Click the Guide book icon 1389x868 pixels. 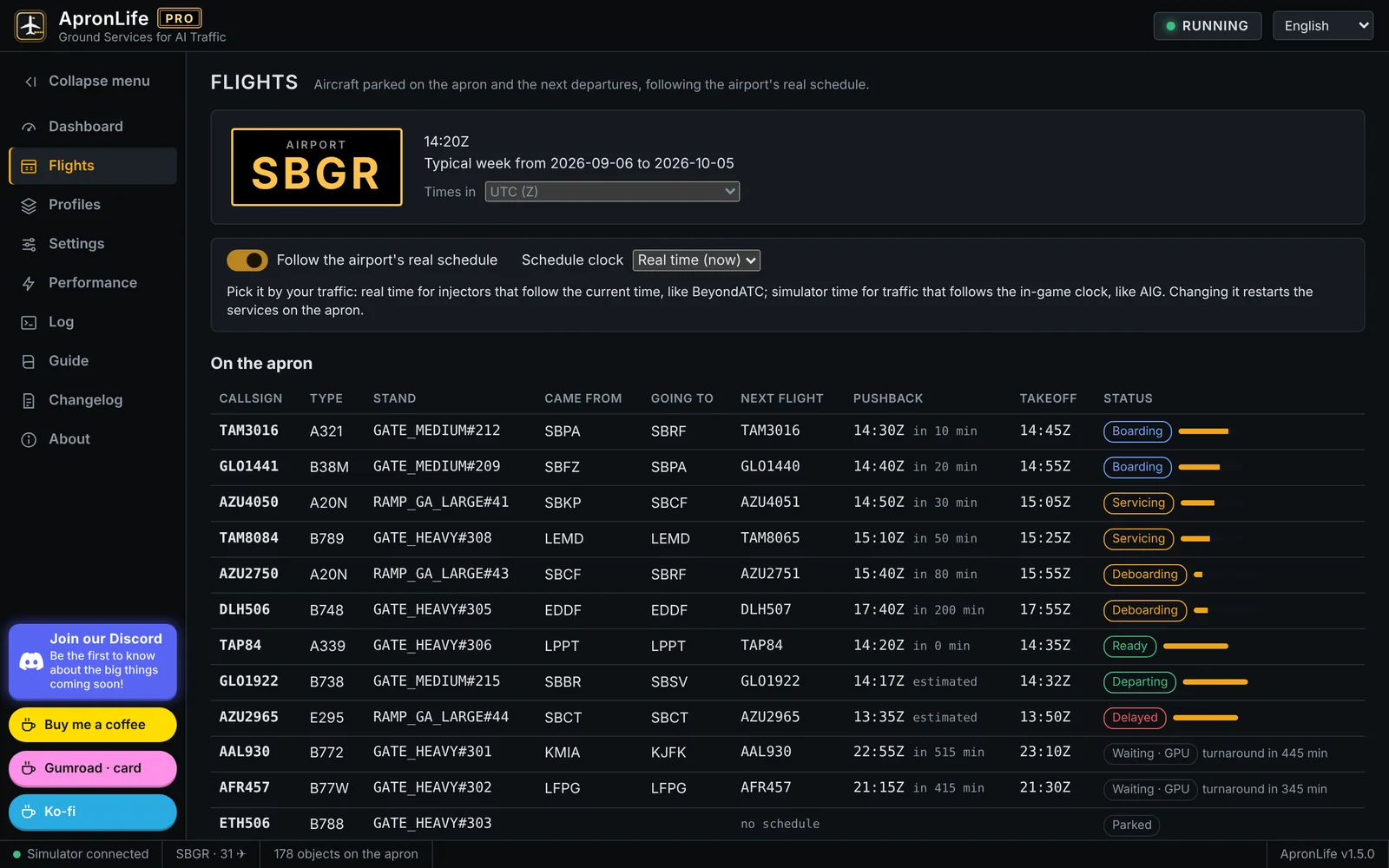tap(29, 361)
